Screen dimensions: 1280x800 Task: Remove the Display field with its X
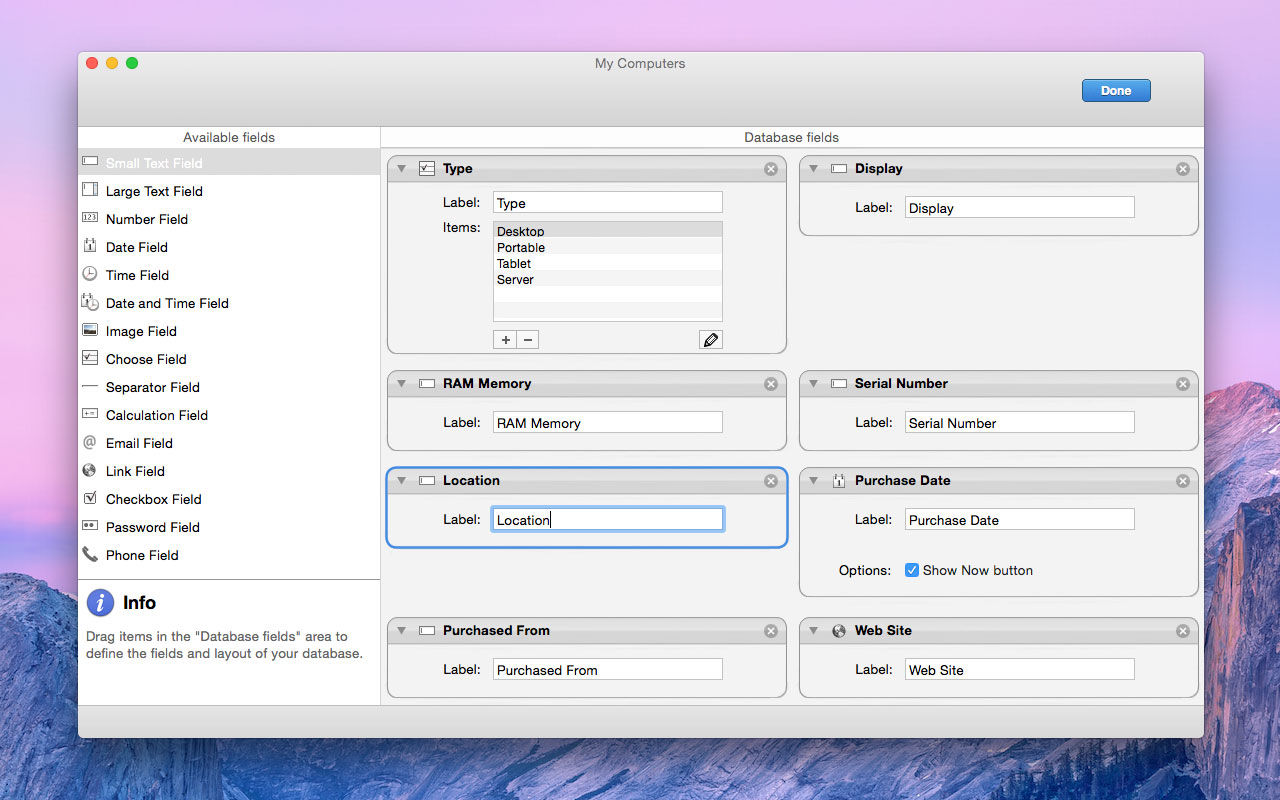click(x=1183, y=169)
